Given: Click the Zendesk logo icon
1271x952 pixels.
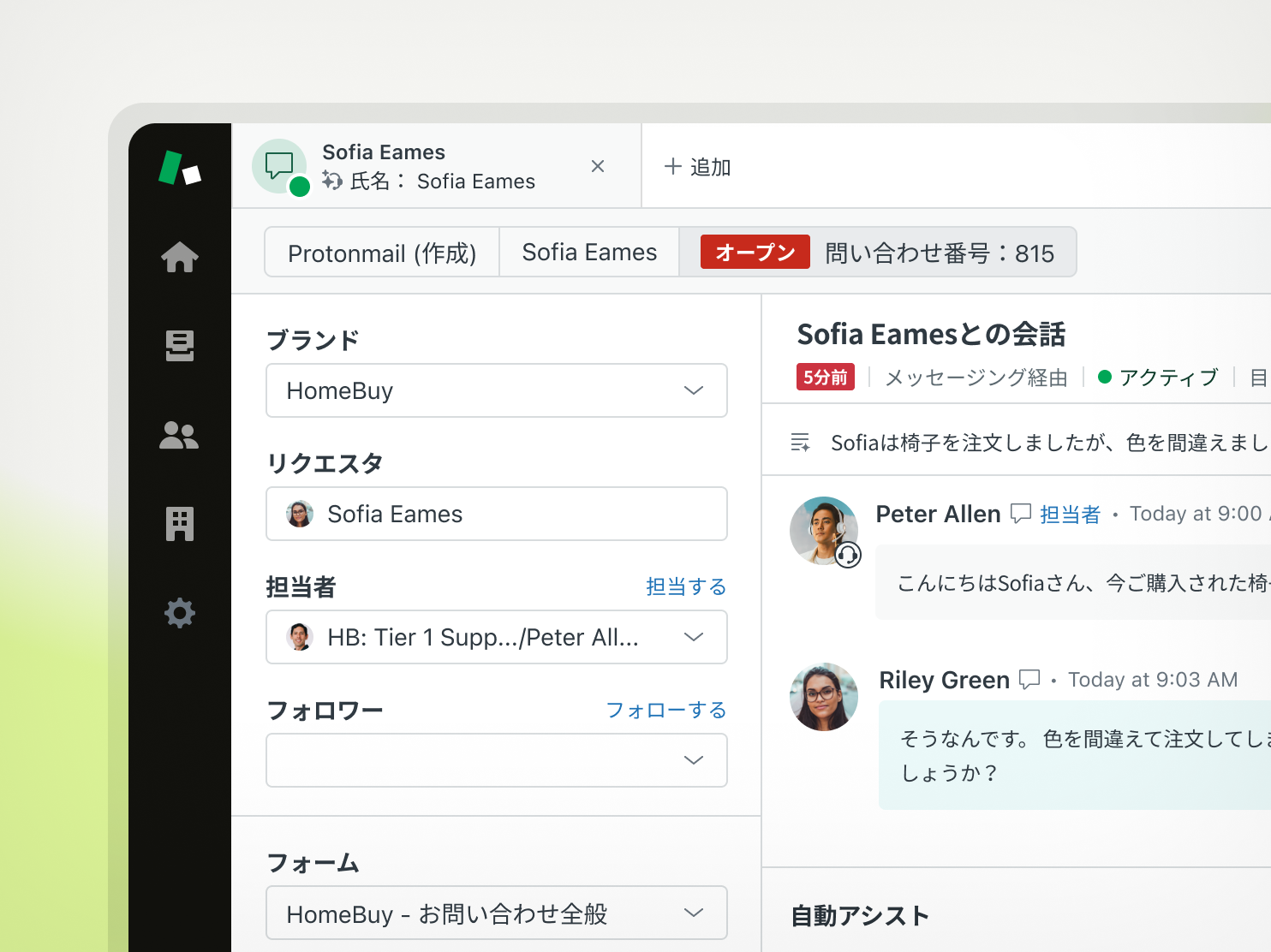Looking at the screenshot, I should pyautogui.click(x=180, y=168).
